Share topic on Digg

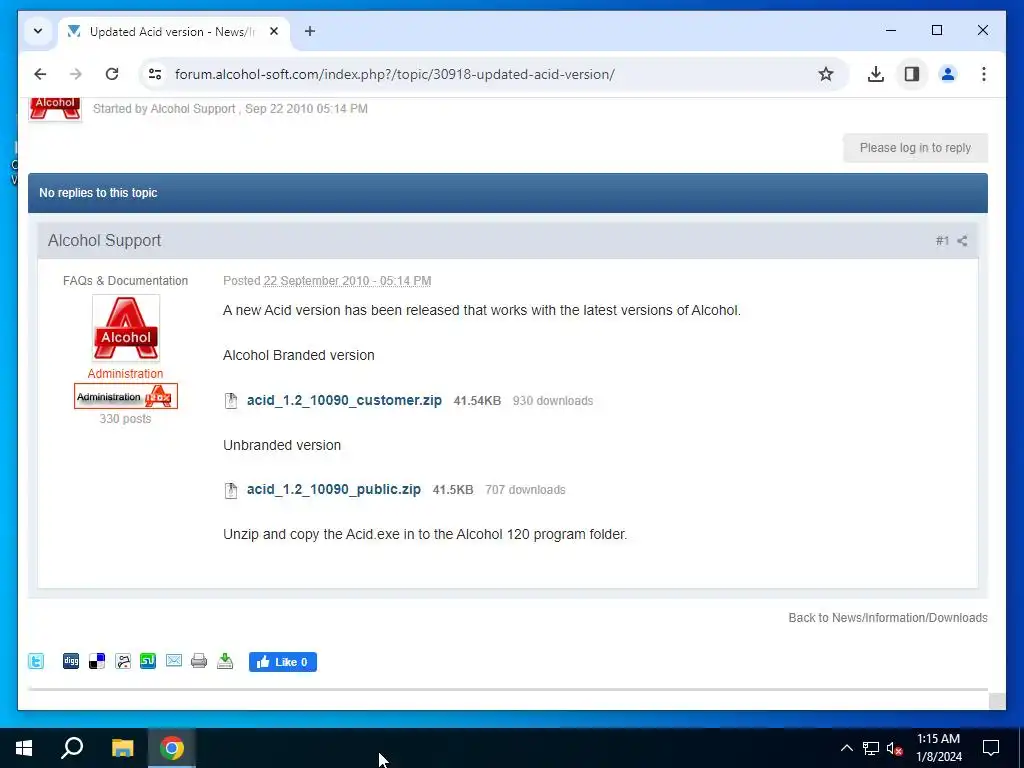[x=71, y=662]
